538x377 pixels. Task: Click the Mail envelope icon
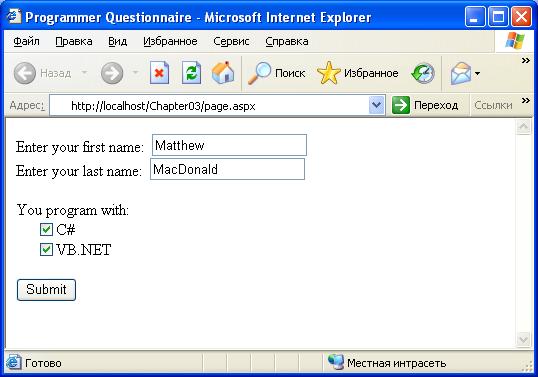pyautogui.click(x=461, y=73)
